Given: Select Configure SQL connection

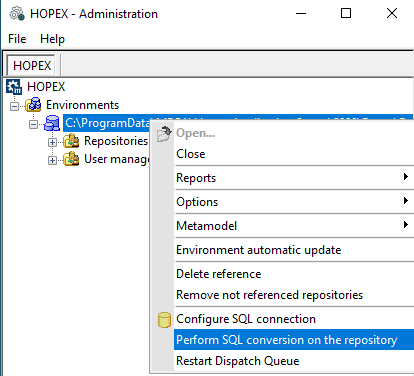Looking at the screenshot, I should tap(294, 319).
